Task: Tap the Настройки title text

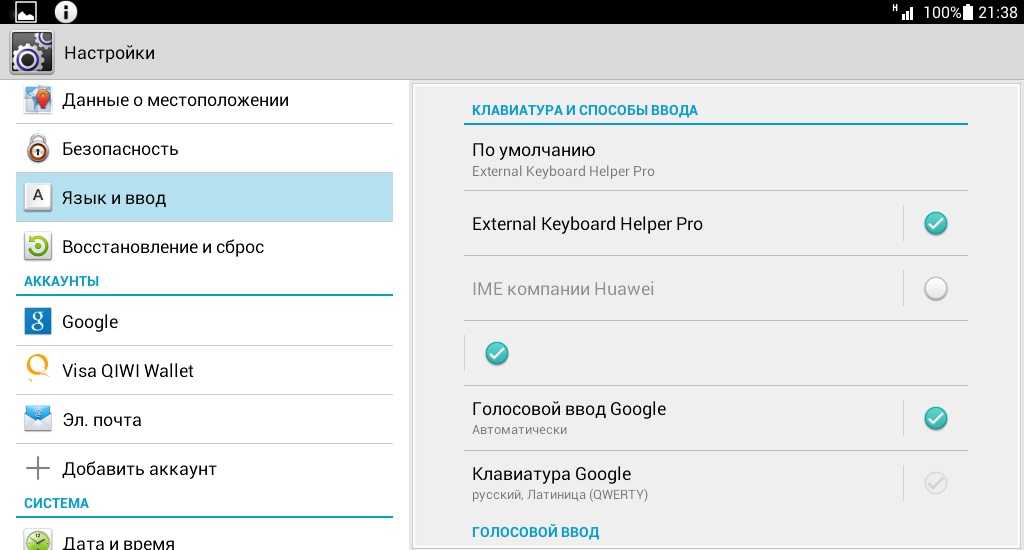Action: point(109,53)
